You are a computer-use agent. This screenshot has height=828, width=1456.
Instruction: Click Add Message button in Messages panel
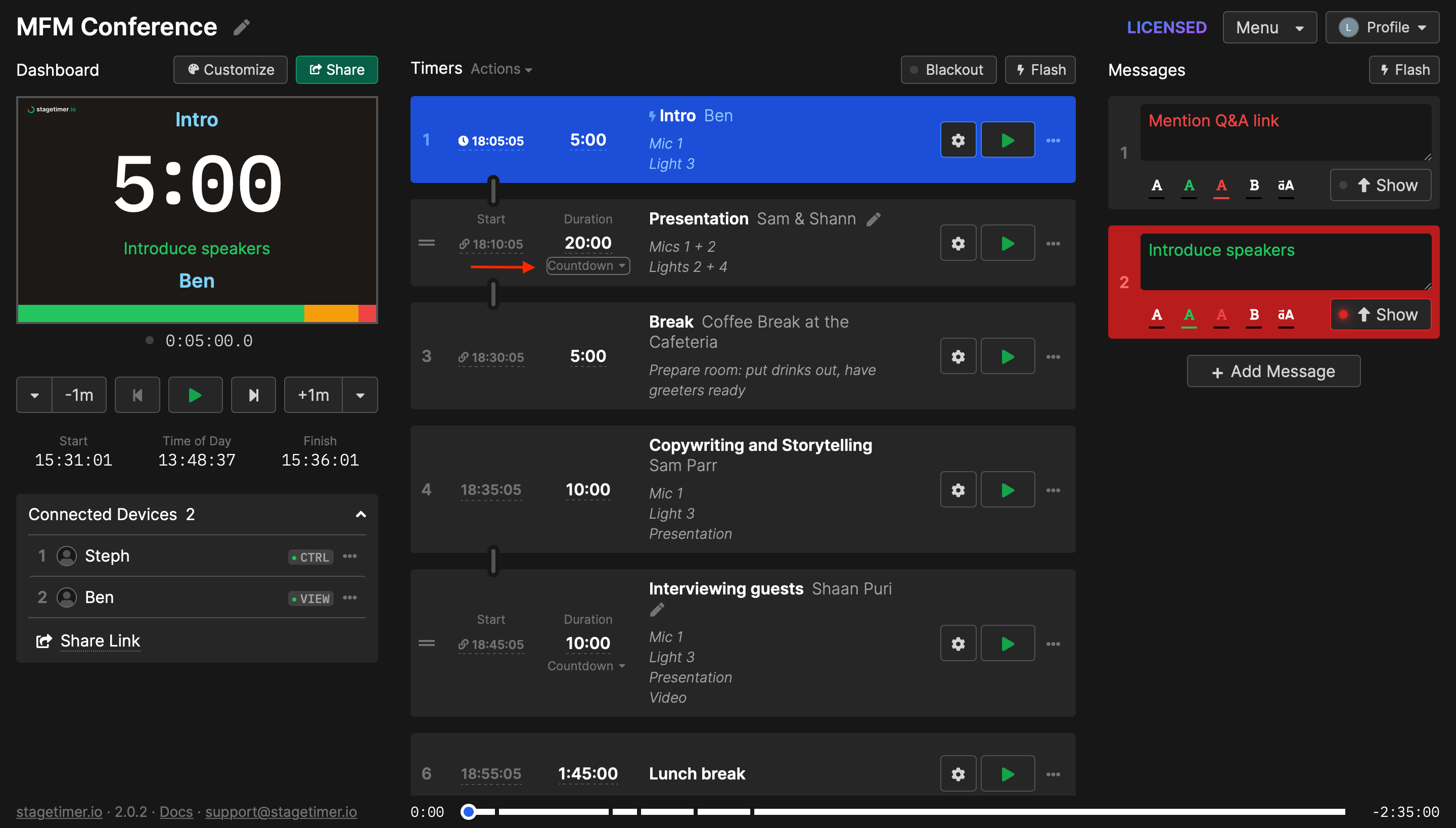1274,371
